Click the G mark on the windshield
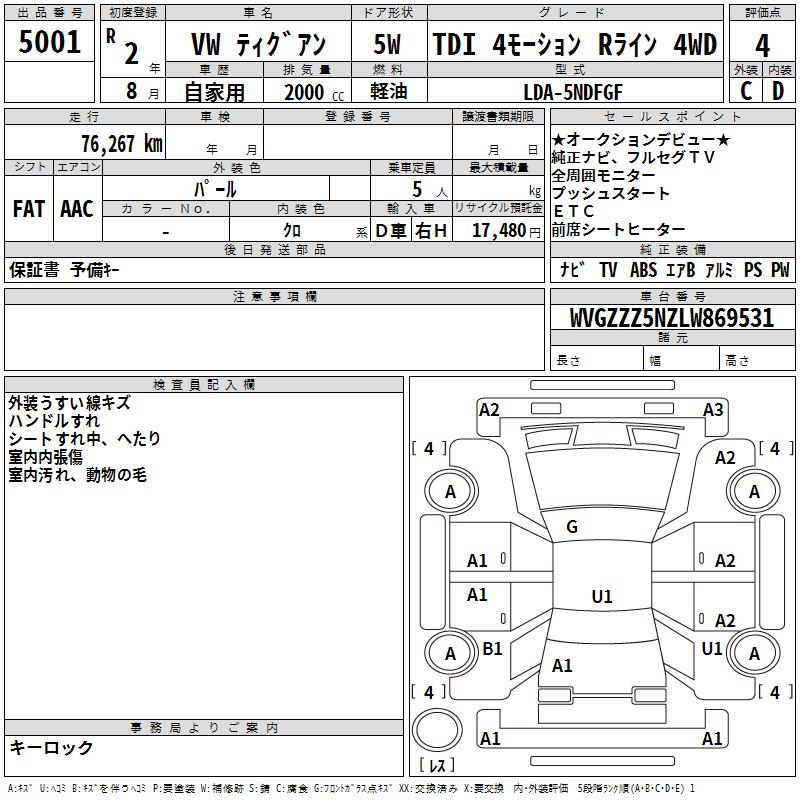The height and width of the screenshot is (800, 800). 572,527
